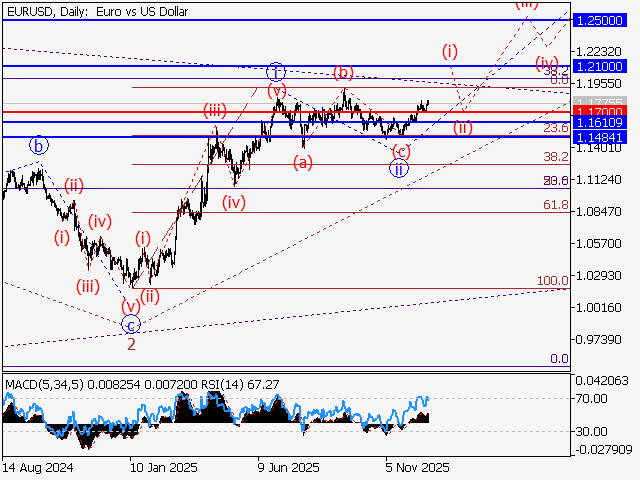Image resolution: width=640 pixels, height=480 pixels.
Task: Click the 1.25000 blue price level tag
Action: click(x=604, y=20)
